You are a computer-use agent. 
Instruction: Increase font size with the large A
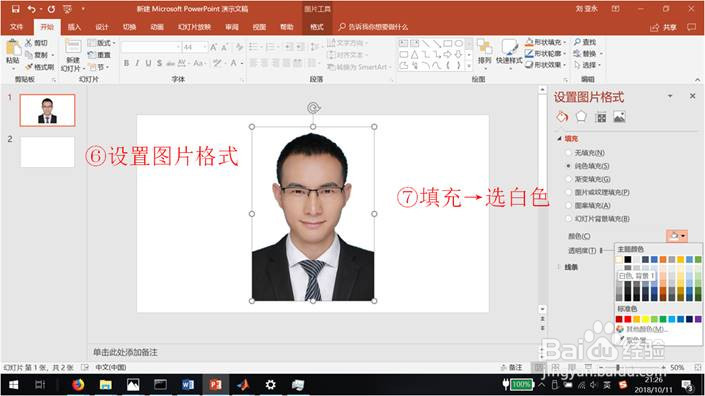coord(214,47)
